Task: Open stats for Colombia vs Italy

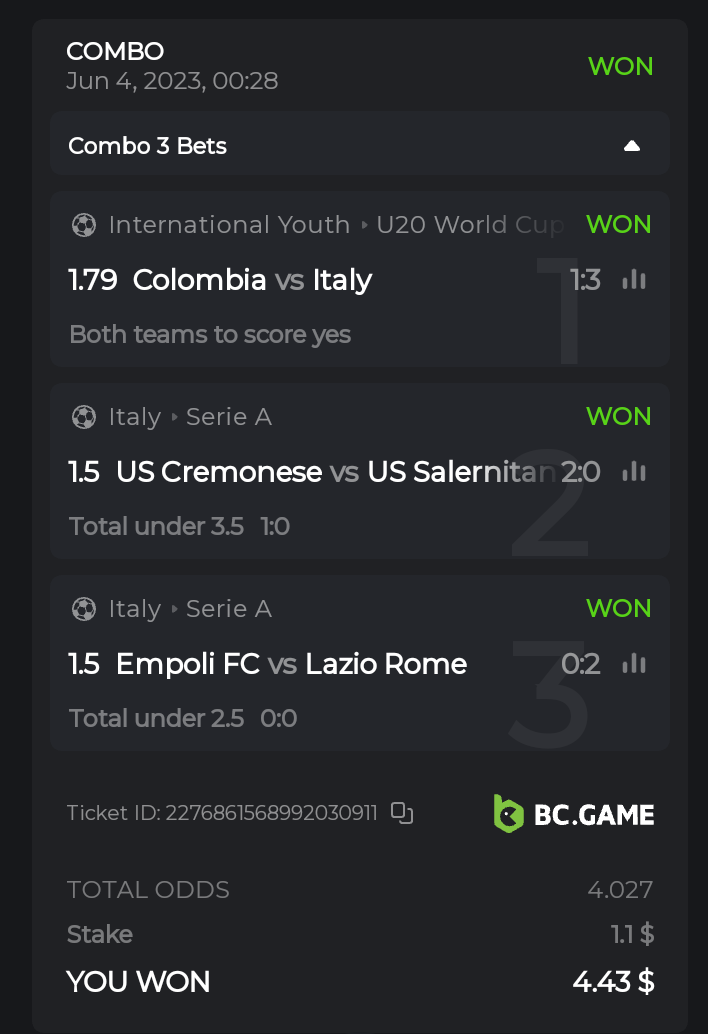Action: pyautogui.click(x=634, y=280)
